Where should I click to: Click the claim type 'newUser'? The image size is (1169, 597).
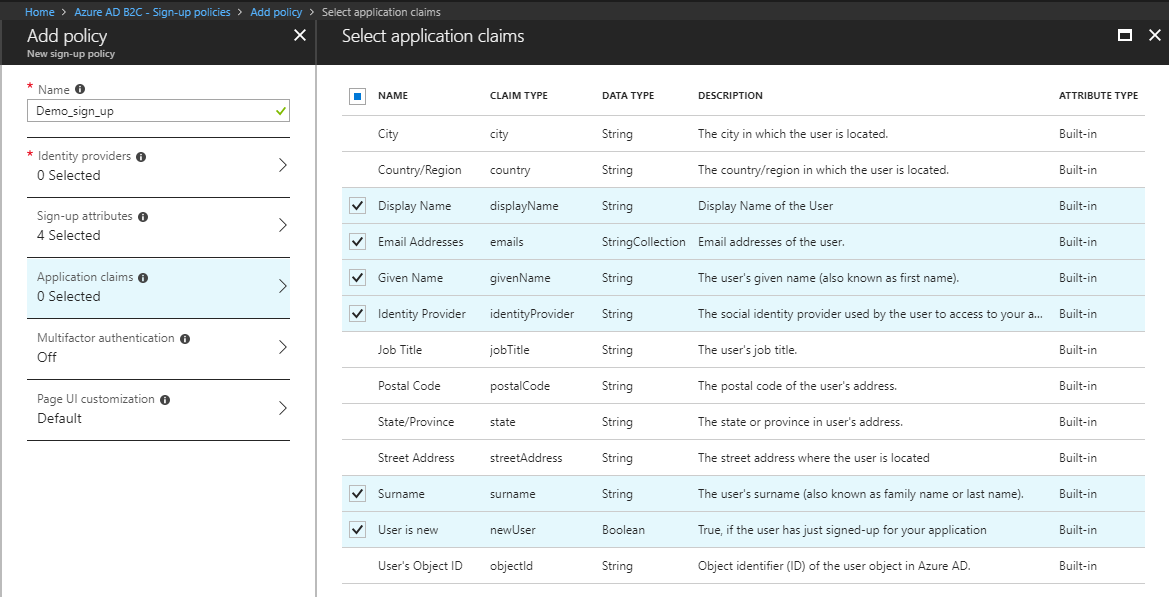pyautogui.click(x=513, y=530)
